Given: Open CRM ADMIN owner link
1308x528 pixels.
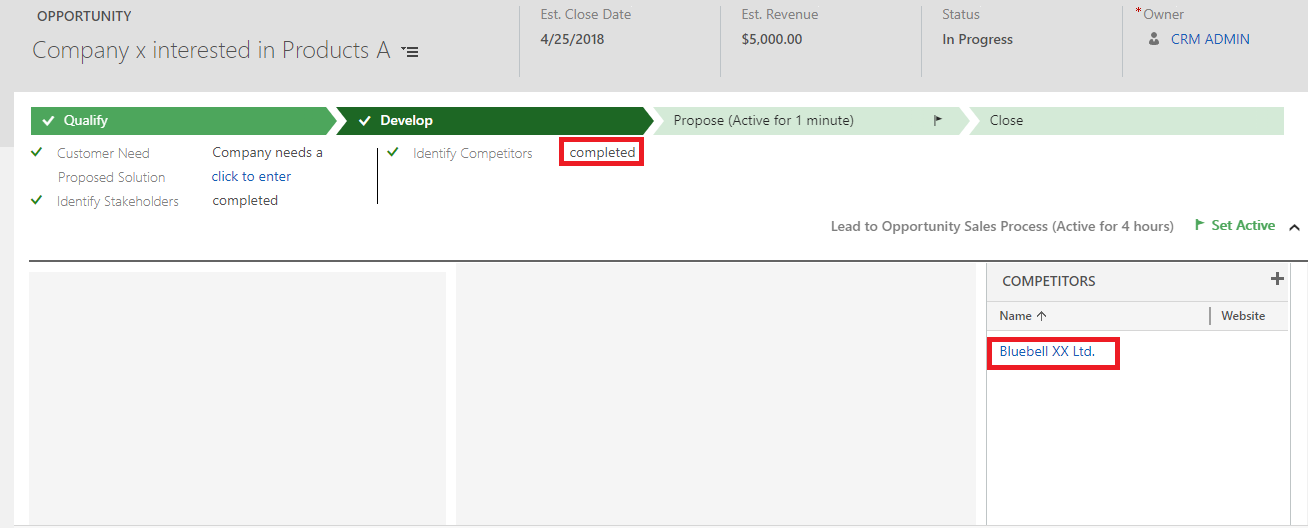Looking at the screenshot, I should coord(1210,39).
